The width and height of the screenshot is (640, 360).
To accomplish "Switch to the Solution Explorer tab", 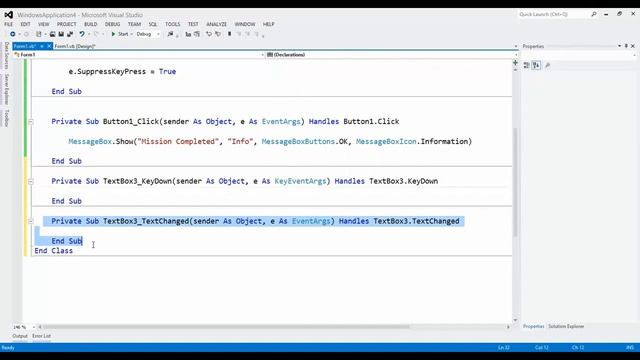I will (566, 326).
